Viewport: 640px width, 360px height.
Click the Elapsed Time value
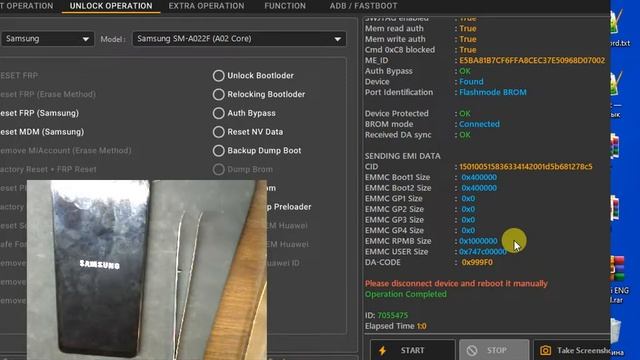(x=421, y=326)
